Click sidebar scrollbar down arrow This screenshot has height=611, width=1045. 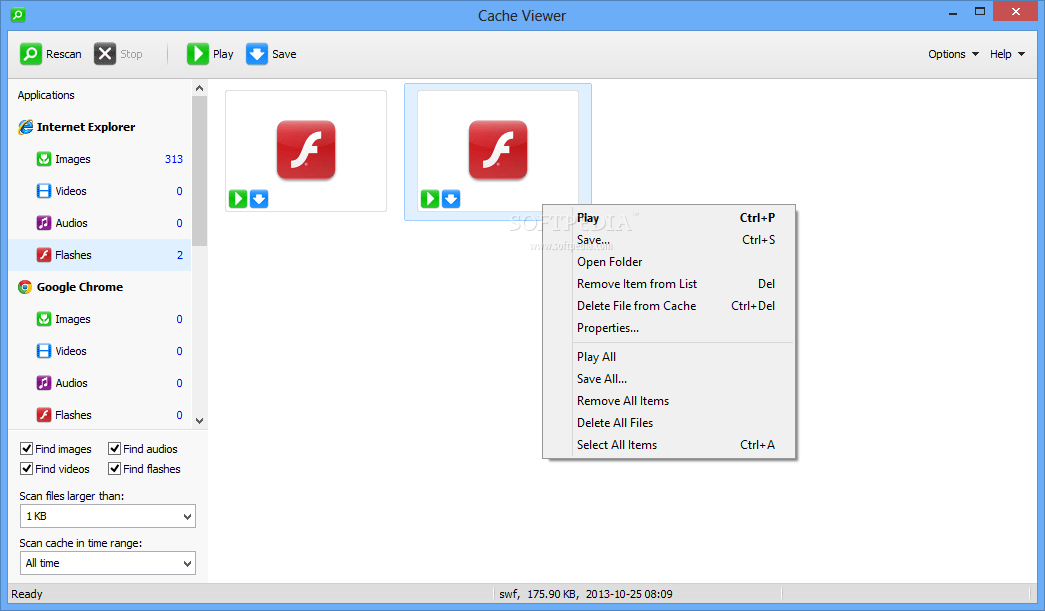coord(199,420)
